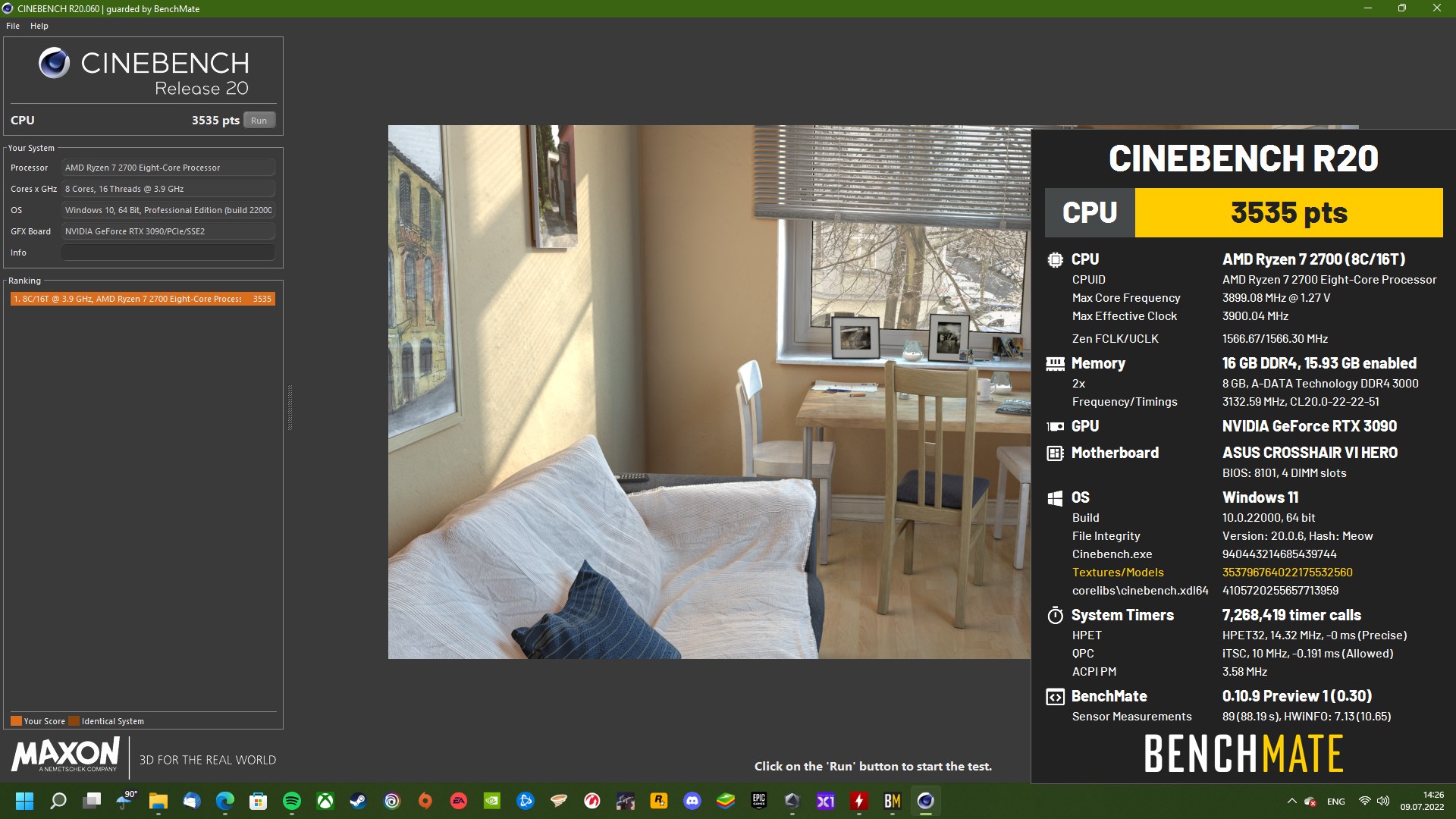Screen dimensions: 1456x819
Task: Open Epic Games Launcher from taskbar
Action: [x=759, y=801]
